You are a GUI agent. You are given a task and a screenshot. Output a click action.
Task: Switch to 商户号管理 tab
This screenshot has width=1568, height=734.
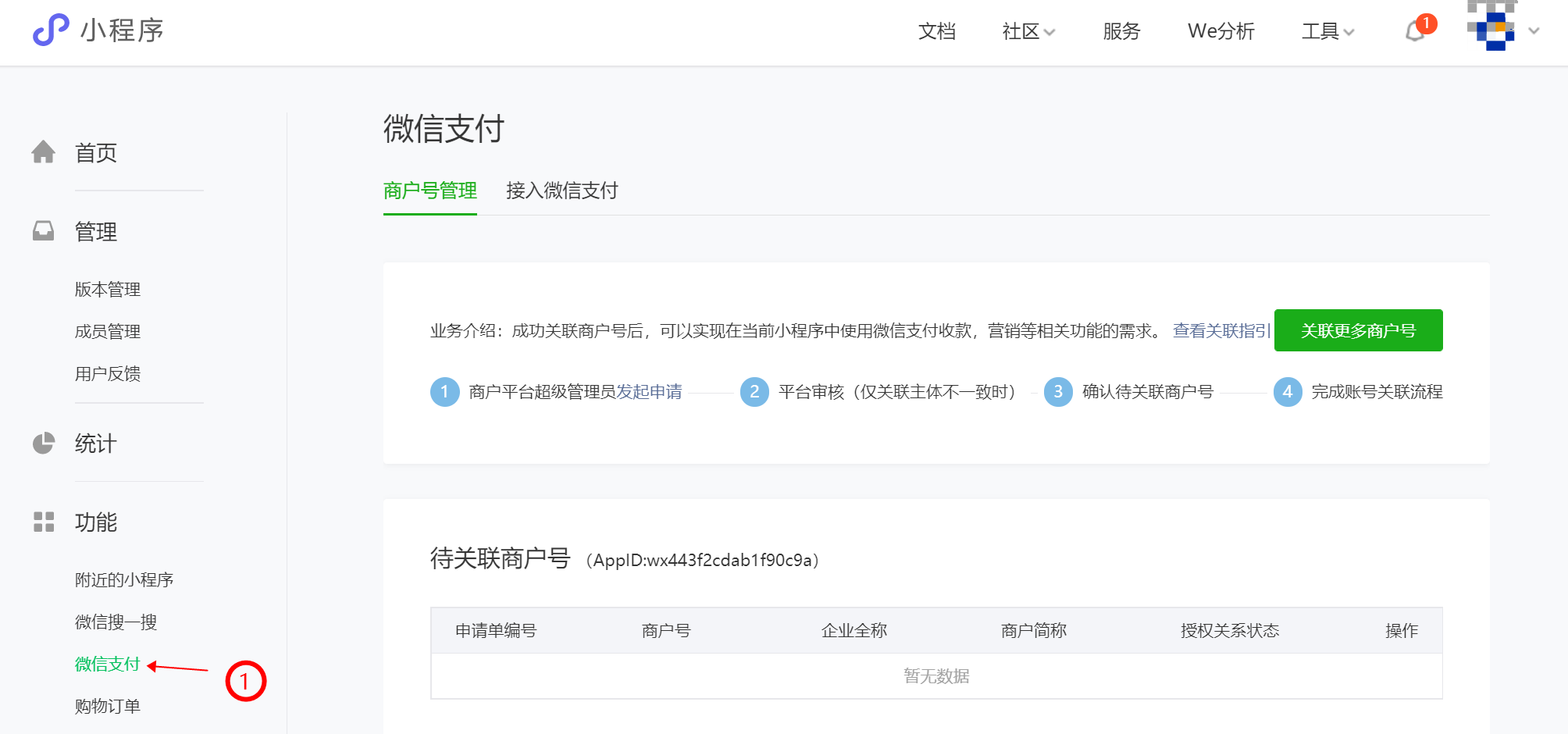430,191
